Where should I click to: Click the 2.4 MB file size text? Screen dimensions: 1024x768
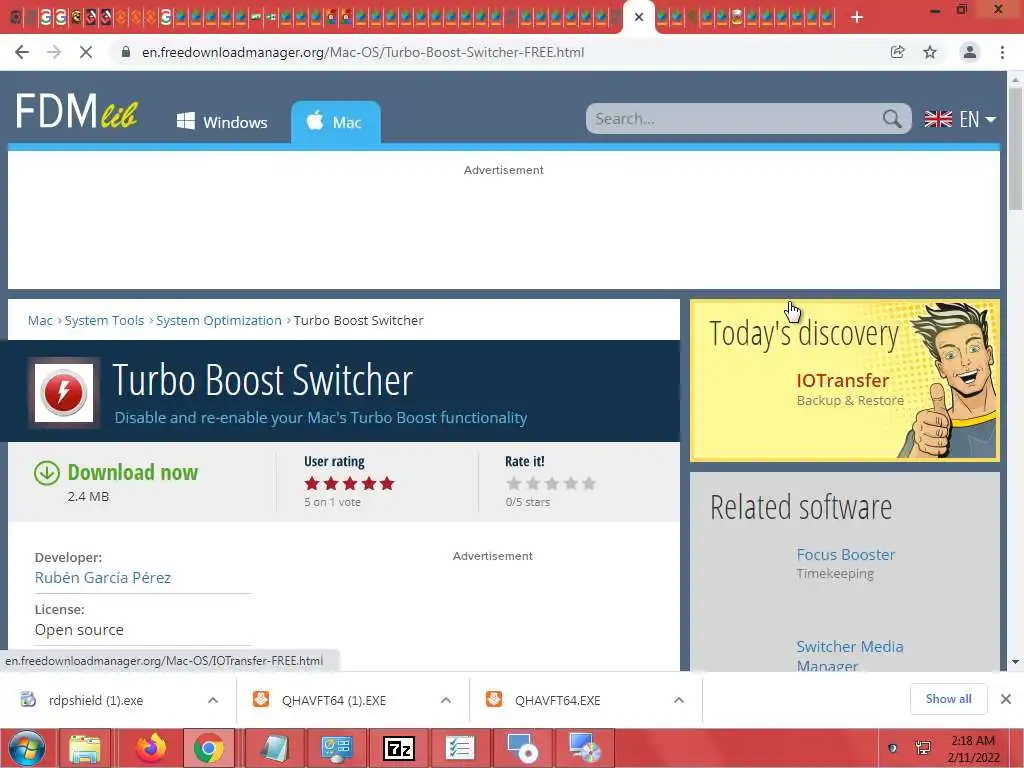tap(88, 496)
